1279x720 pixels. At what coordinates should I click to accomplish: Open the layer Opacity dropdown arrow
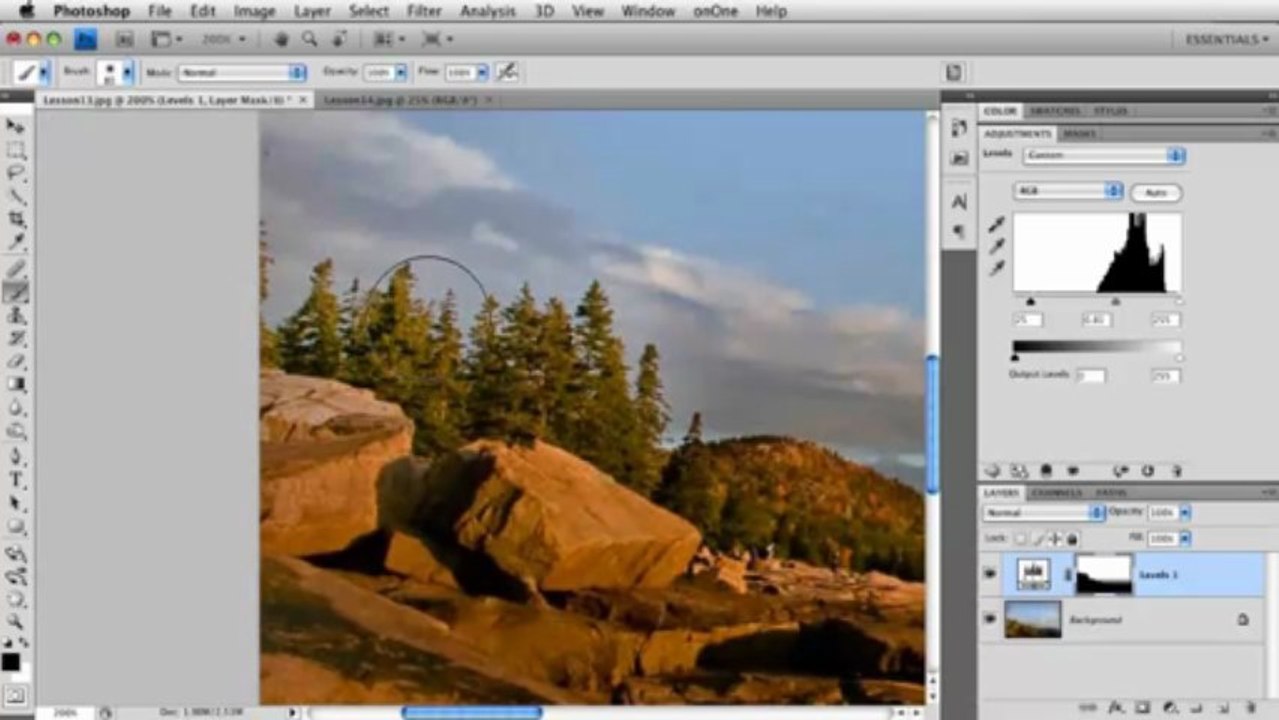coord(1185,513)
